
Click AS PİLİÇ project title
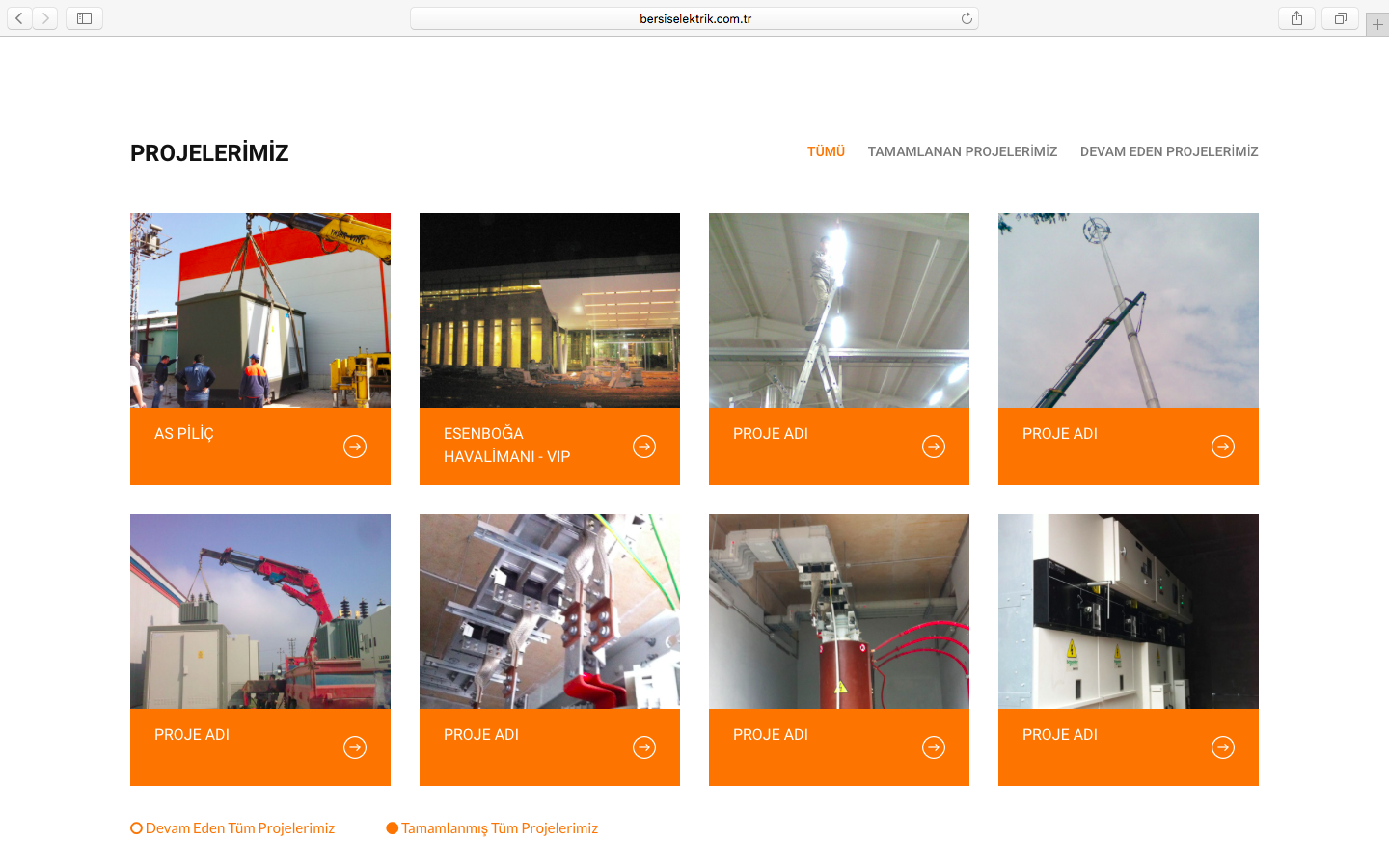click(184, 434)
